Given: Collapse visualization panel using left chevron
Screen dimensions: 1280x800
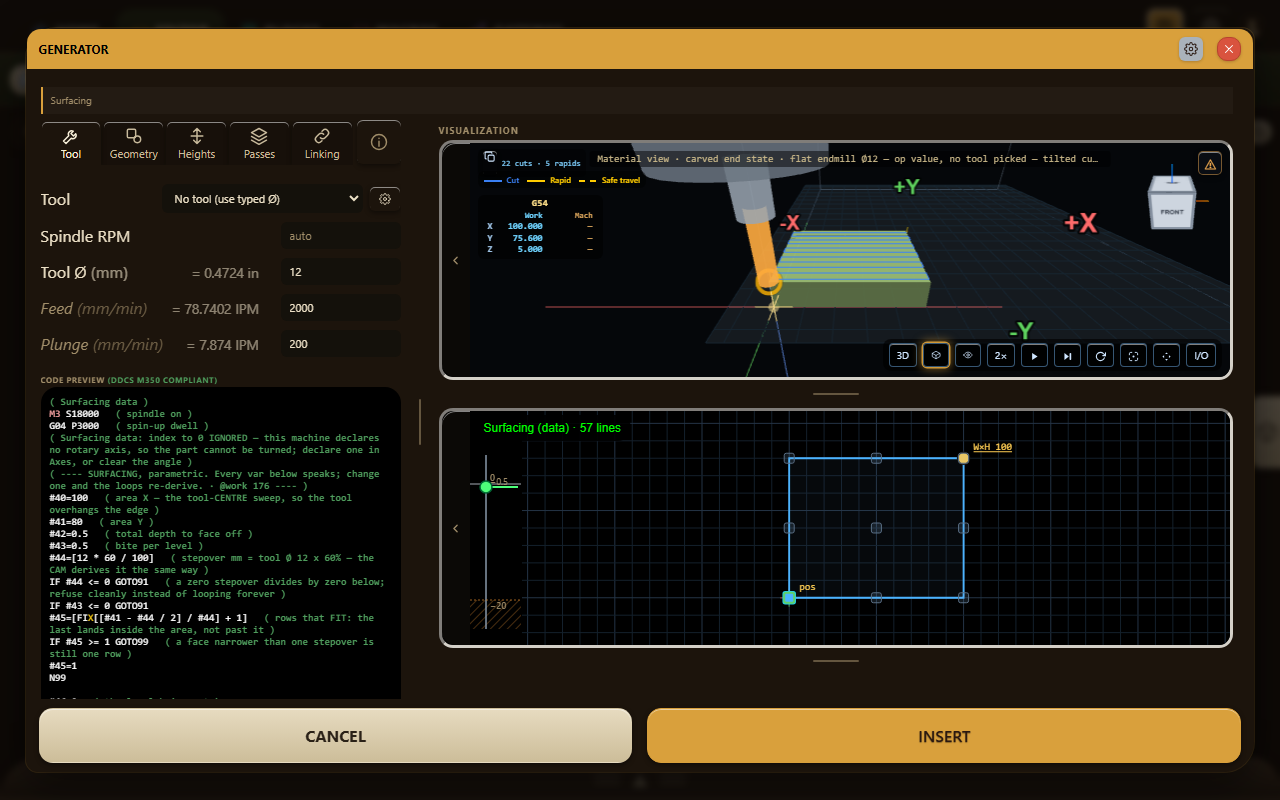Looking at the screenshot, I should (x=456, y=260).
